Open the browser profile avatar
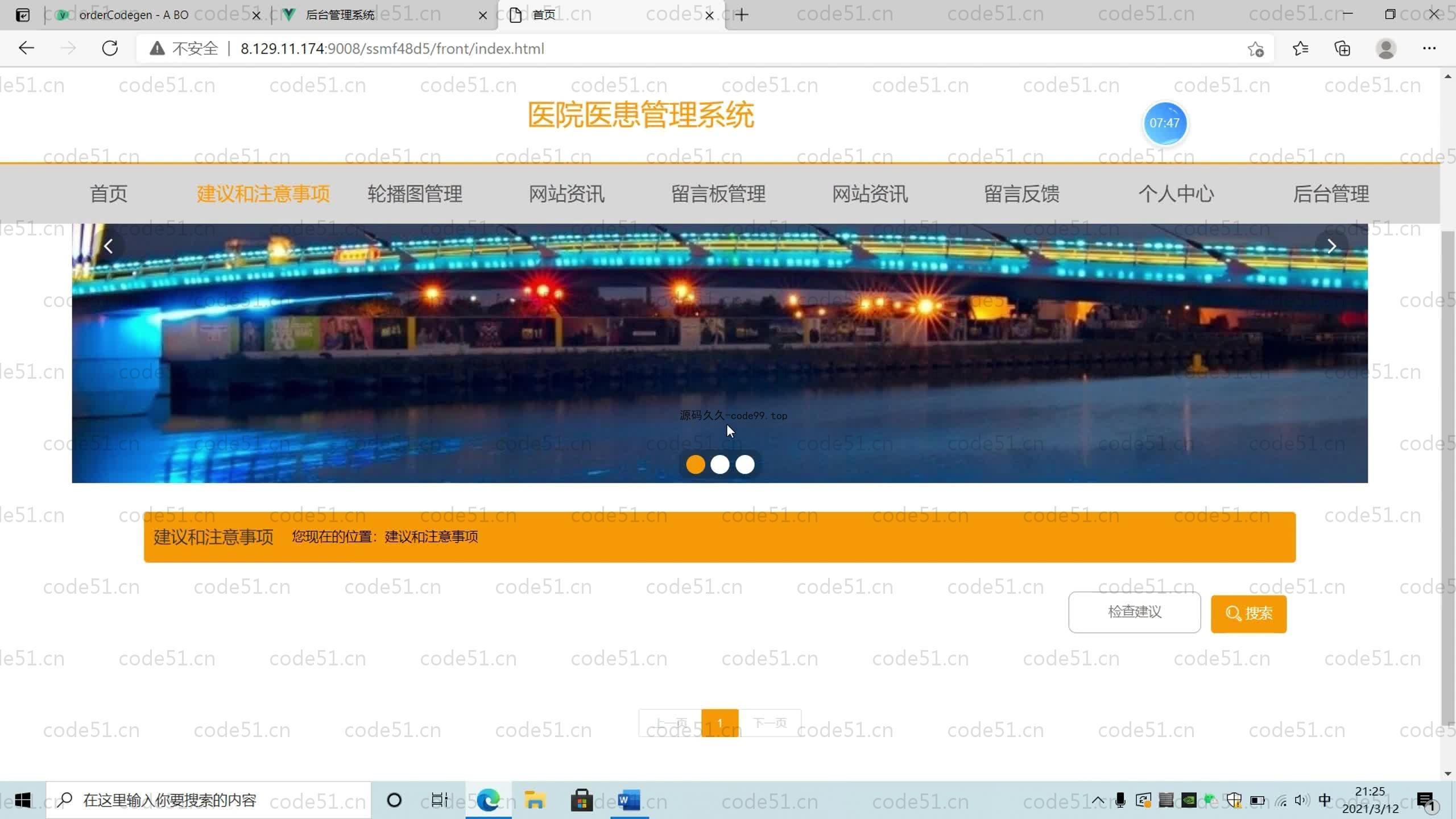 point(1386,49)
